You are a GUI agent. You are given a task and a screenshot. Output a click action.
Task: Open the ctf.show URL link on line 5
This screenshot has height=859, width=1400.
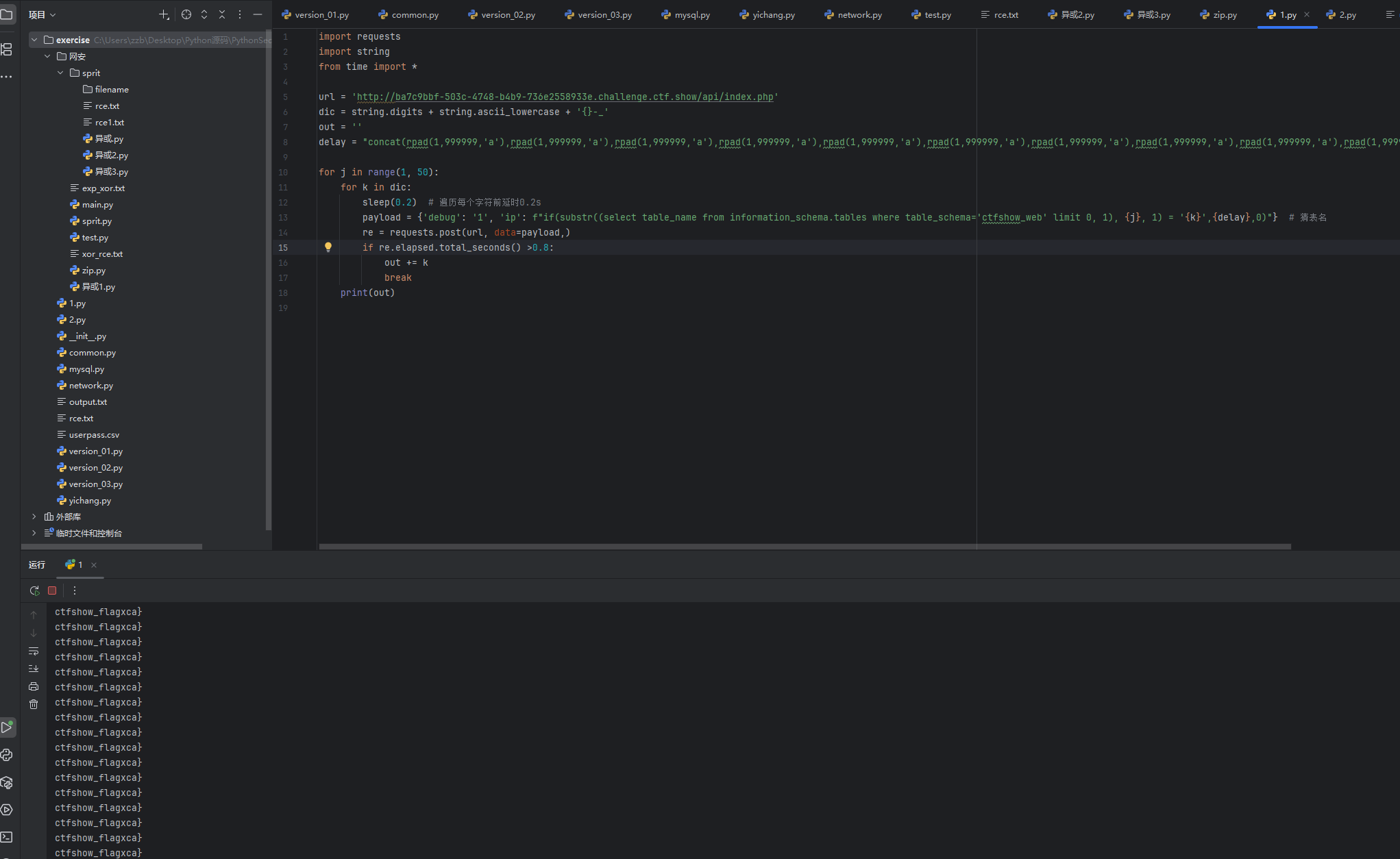(565, 97)
